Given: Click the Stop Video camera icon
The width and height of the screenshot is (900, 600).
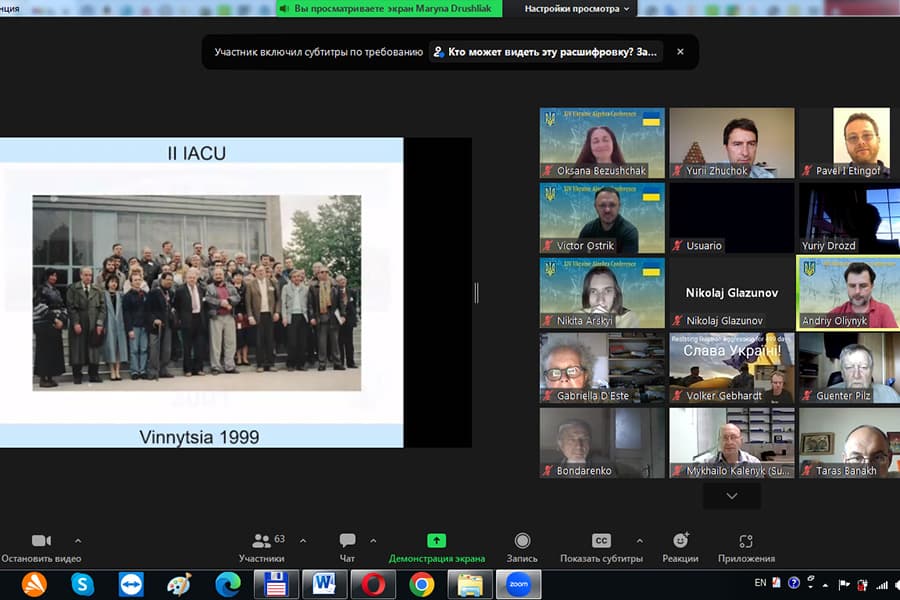Looking at the screenshot, I should pos(41,541).
